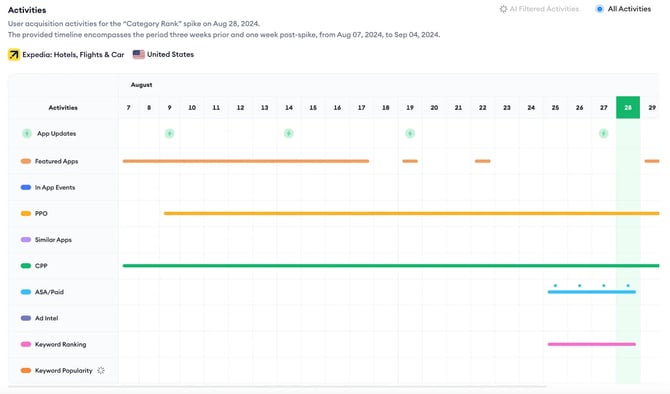This screenshot has width=670, height=394.
Task: Click the app update marker on August 14
Action: point(289,133)
